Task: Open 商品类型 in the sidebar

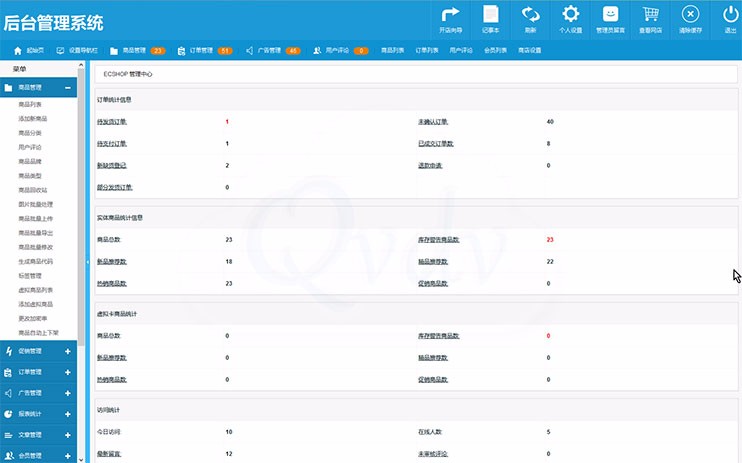Action: 30,176
